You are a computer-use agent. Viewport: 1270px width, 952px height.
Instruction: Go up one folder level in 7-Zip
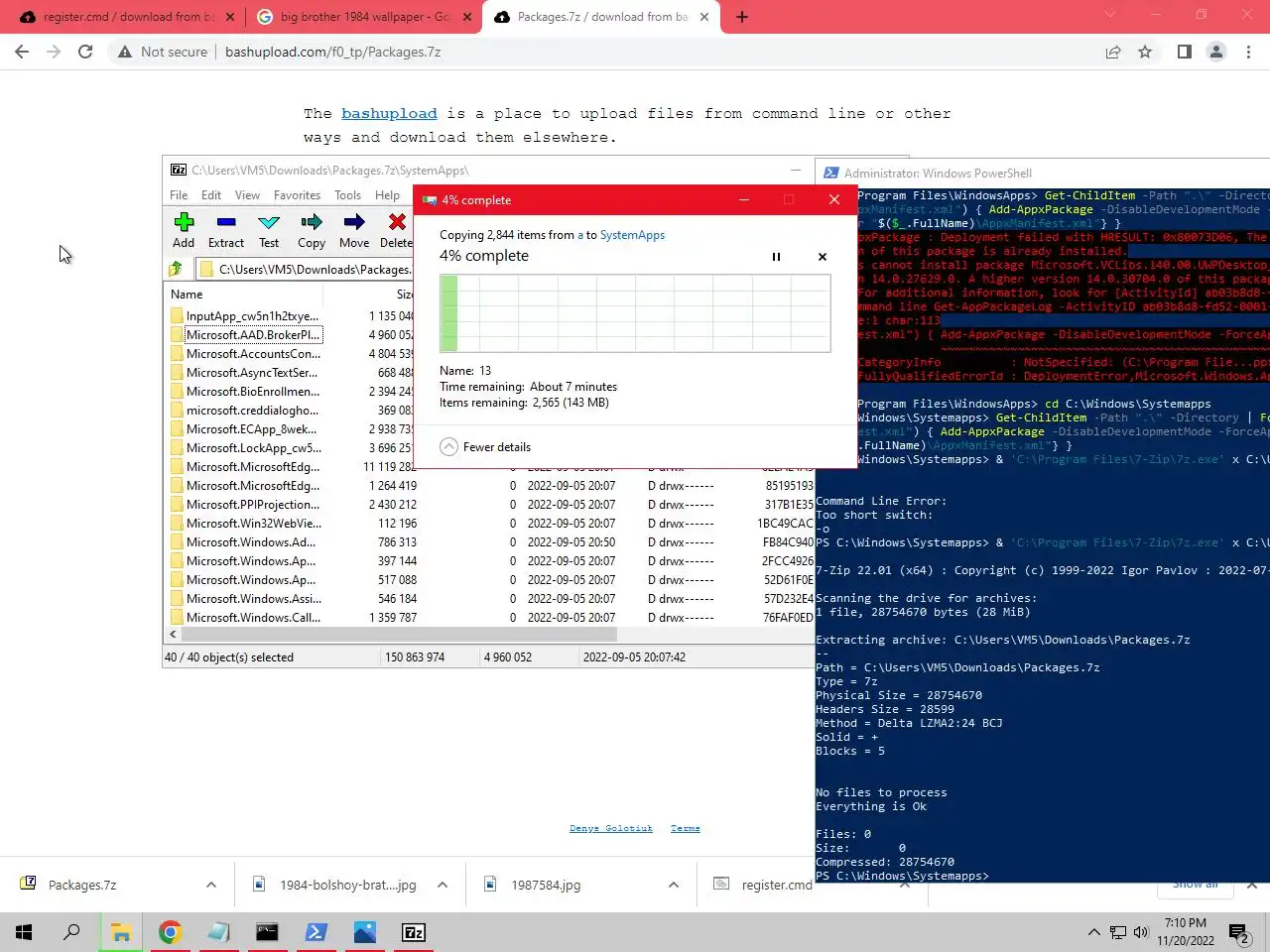pos(176,269)
